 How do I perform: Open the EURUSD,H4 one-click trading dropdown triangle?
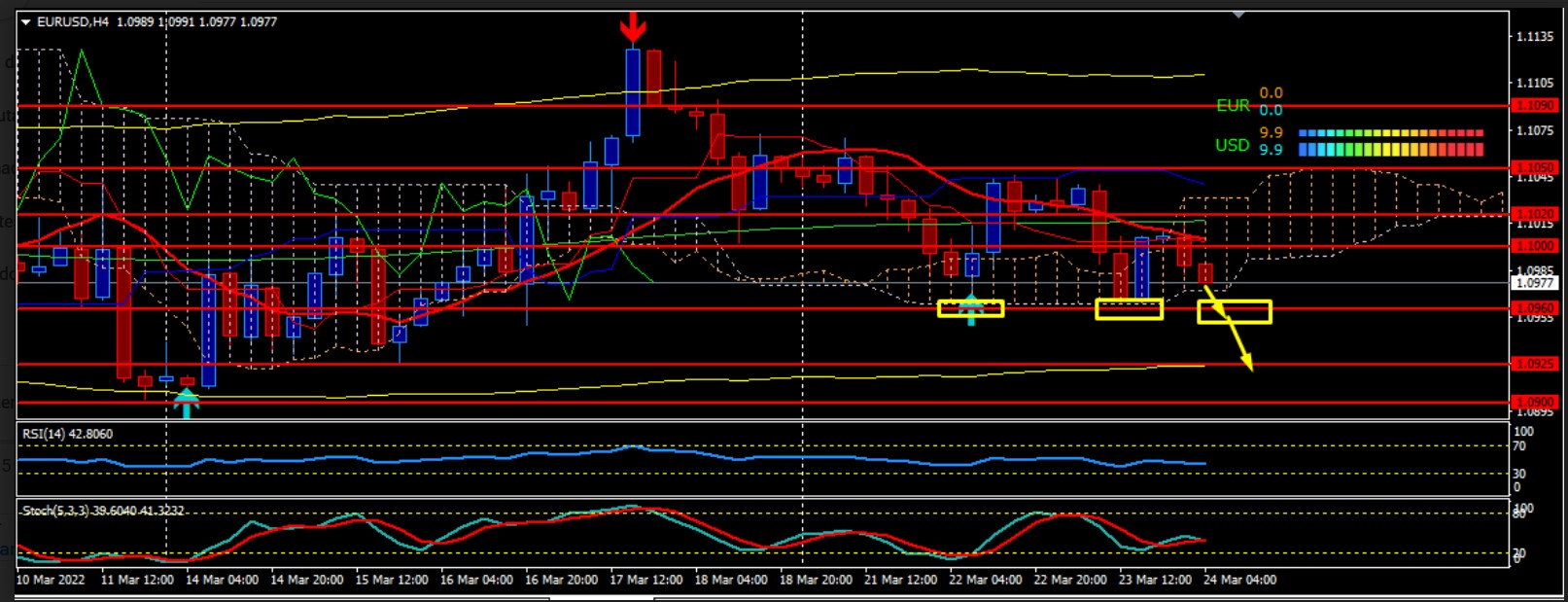coord(26,21)
